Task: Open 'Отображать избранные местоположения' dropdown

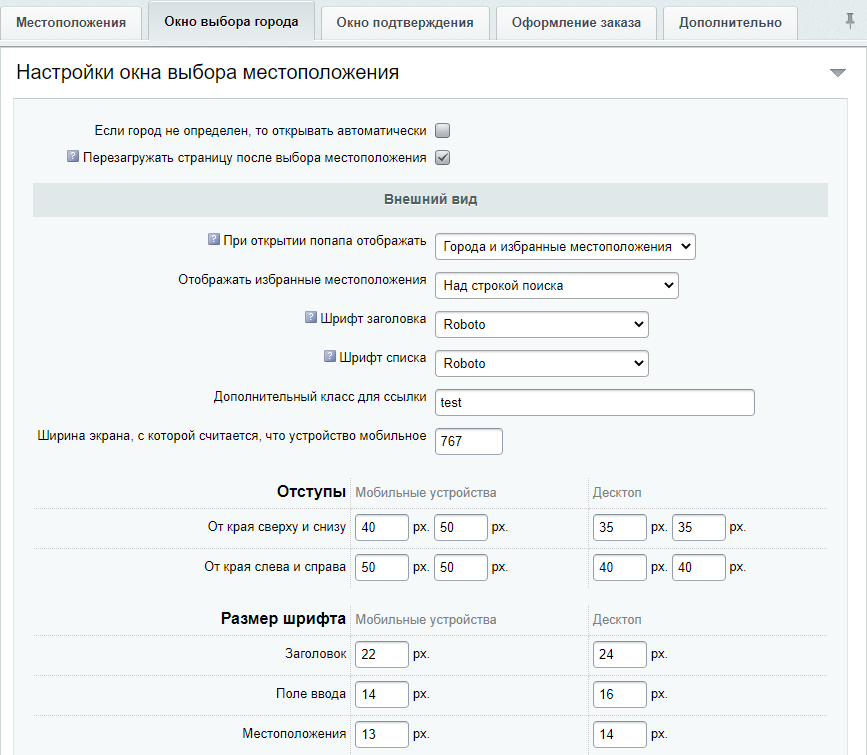Action: tap(557, 285)
